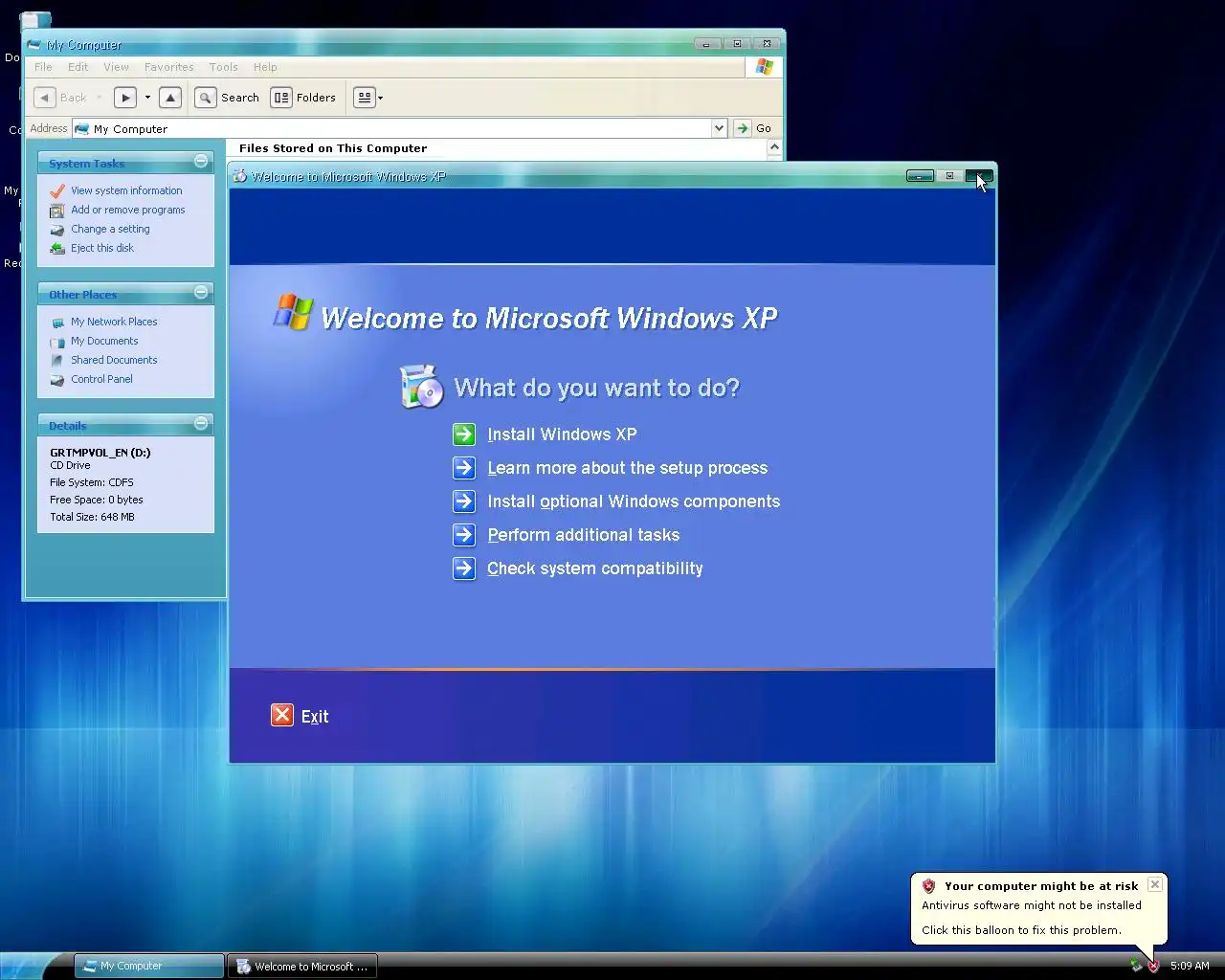Click the Install Windows XP arrow icon
This screenshot has width=1225, height=980.
click(464, 434)
